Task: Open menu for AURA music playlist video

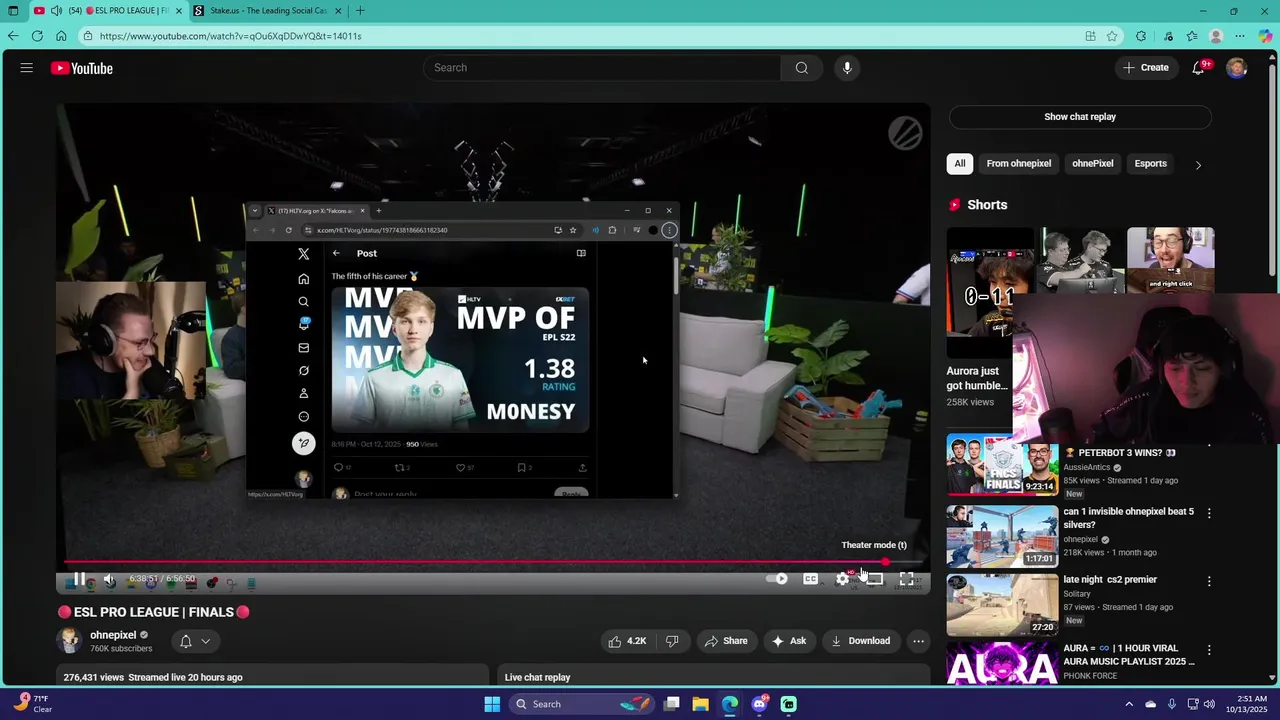Action: click(x=1209, y=650)
